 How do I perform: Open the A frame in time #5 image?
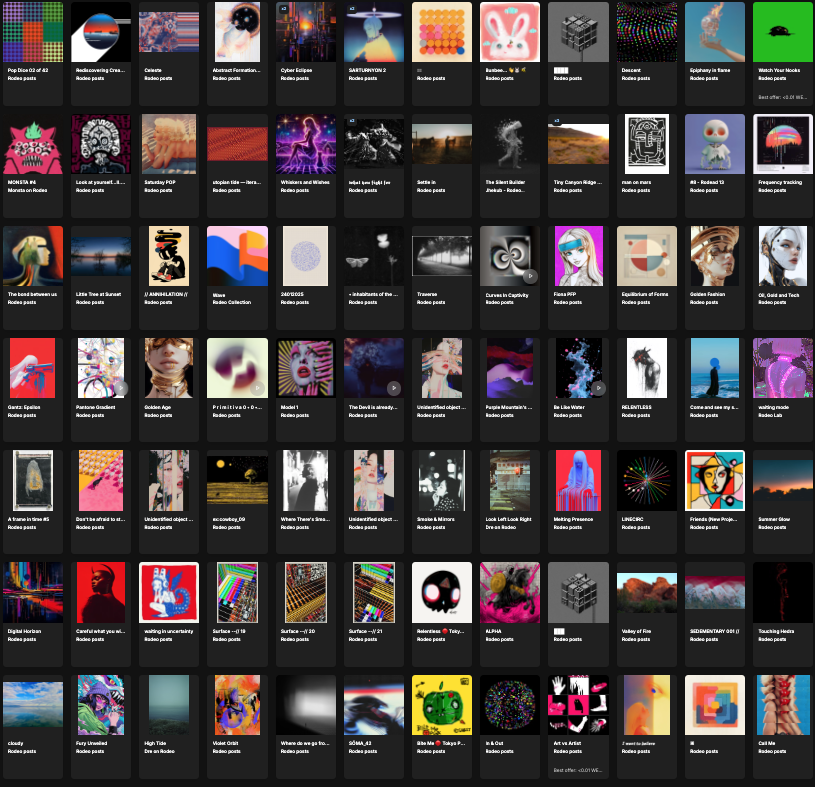pos(33,480)
